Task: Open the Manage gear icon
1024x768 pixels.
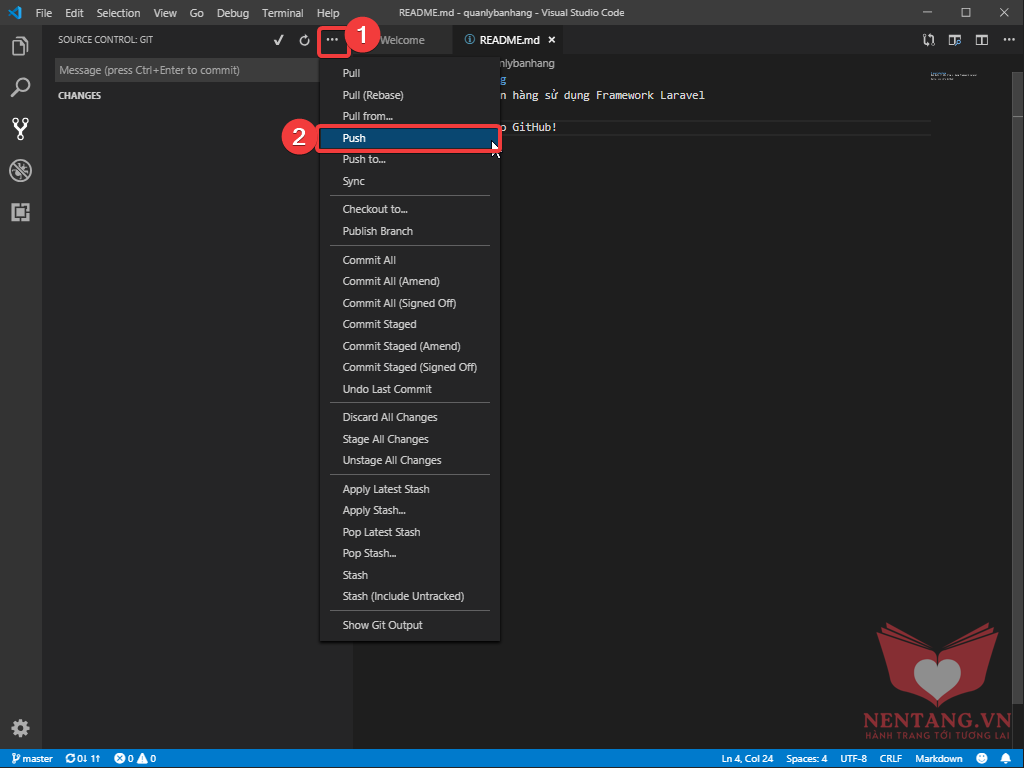Action: click(20, 728)
